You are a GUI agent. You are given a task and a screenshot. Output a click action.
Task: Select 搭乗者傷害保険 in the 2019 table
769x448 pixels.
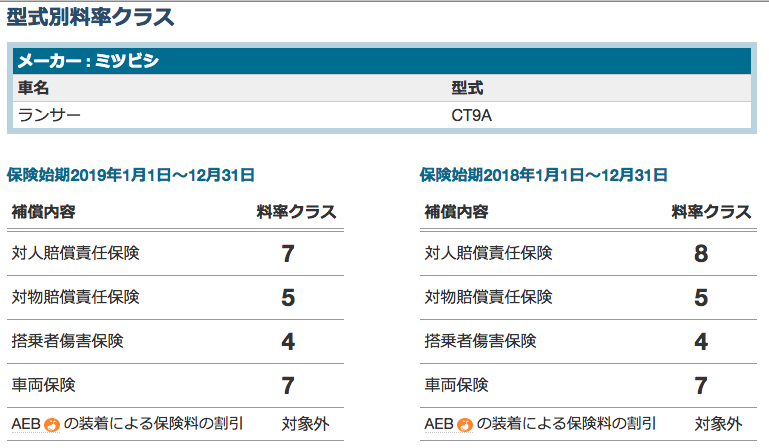67,341
